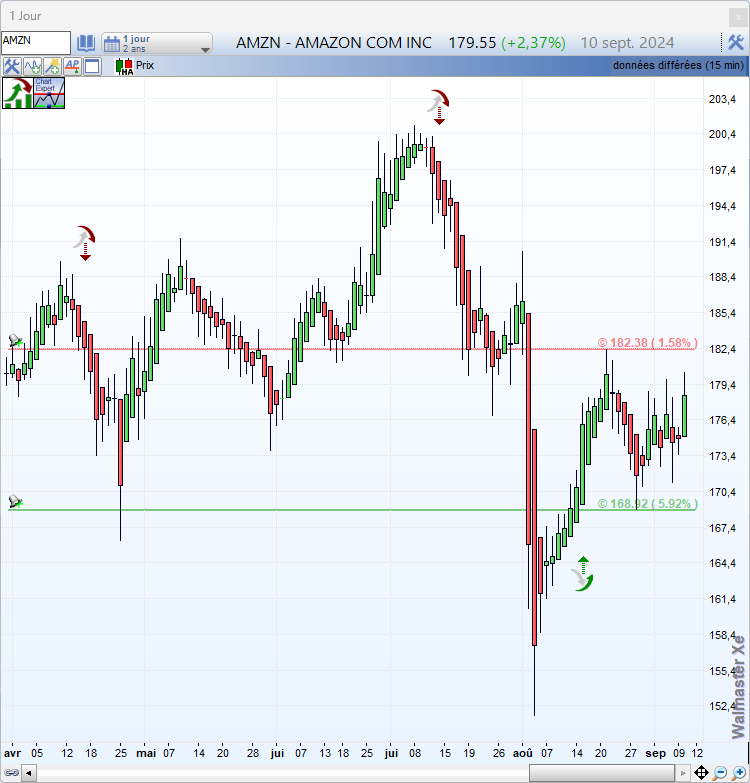Click the horizontal scrollbar thumb
The width and height of the screenshot is (750, 783).
pos(603,774)
